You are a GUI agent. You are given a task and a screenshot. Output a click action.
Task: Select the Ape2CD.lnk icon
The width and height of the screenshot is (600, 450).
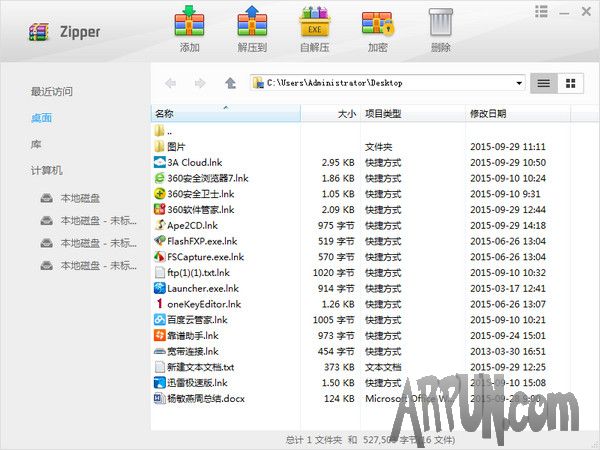coord(160,225)
